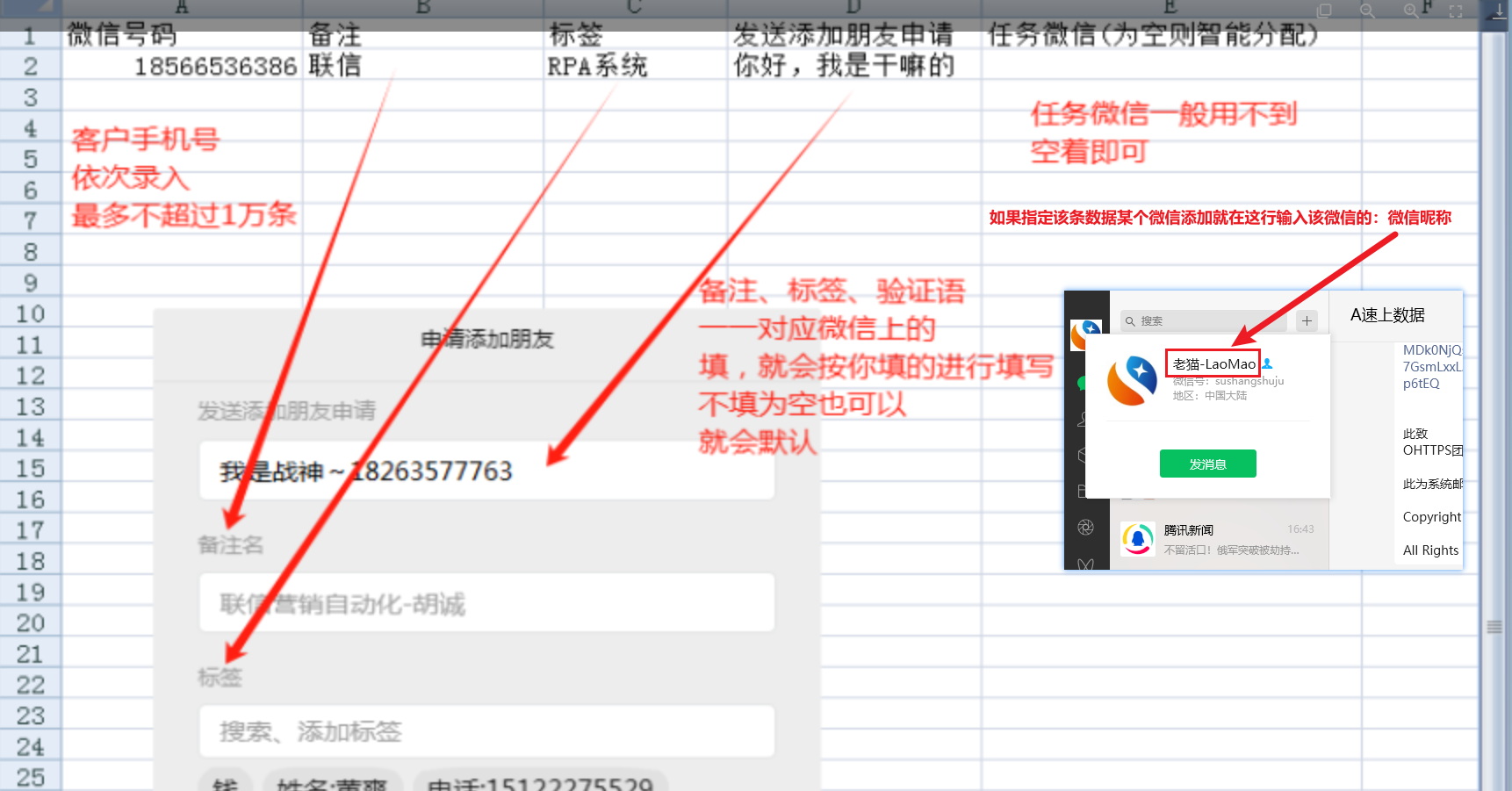Select row header 2
1512x791 pixels.
31,66
